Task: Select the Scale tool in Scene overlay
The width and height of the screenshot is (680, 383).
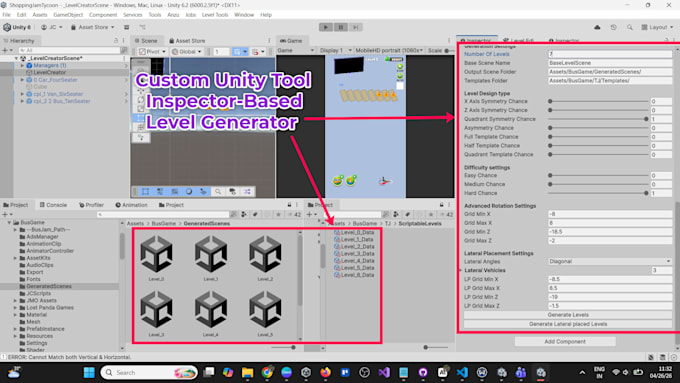Action: (141, 109)
